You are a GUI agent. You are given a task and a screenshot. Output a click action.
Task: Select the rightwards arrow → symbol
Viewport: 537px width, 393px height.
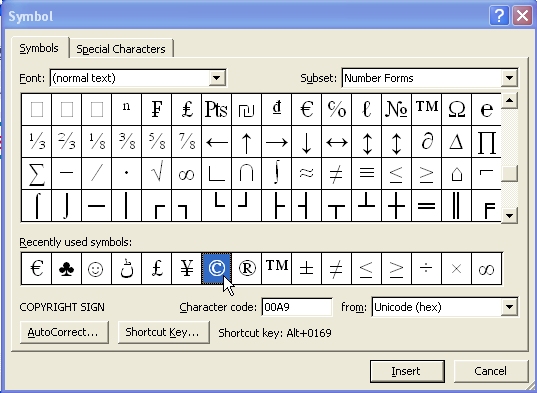(277, 141)
